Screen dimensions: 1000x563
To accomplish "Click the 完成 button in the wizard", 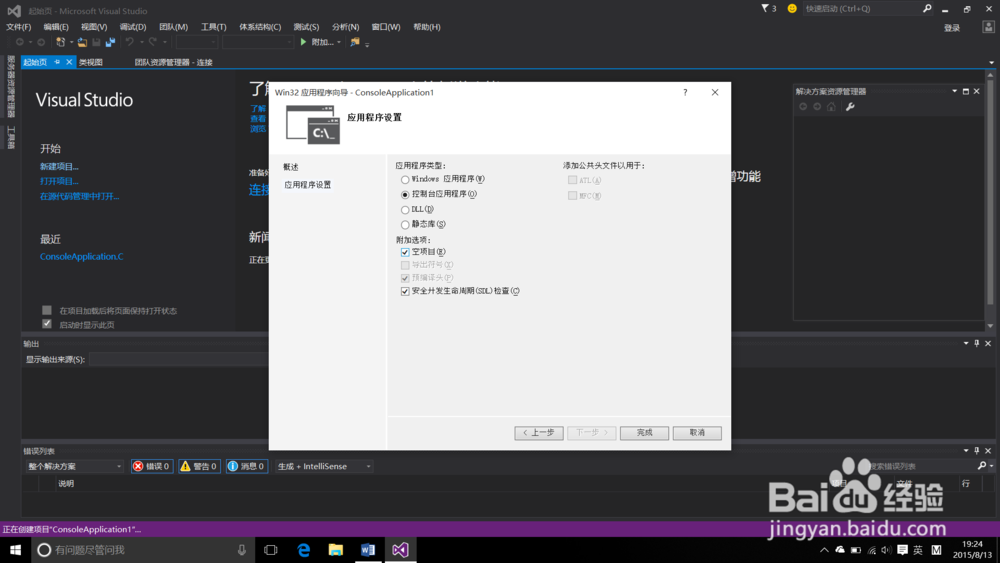I will pos(644,433).
